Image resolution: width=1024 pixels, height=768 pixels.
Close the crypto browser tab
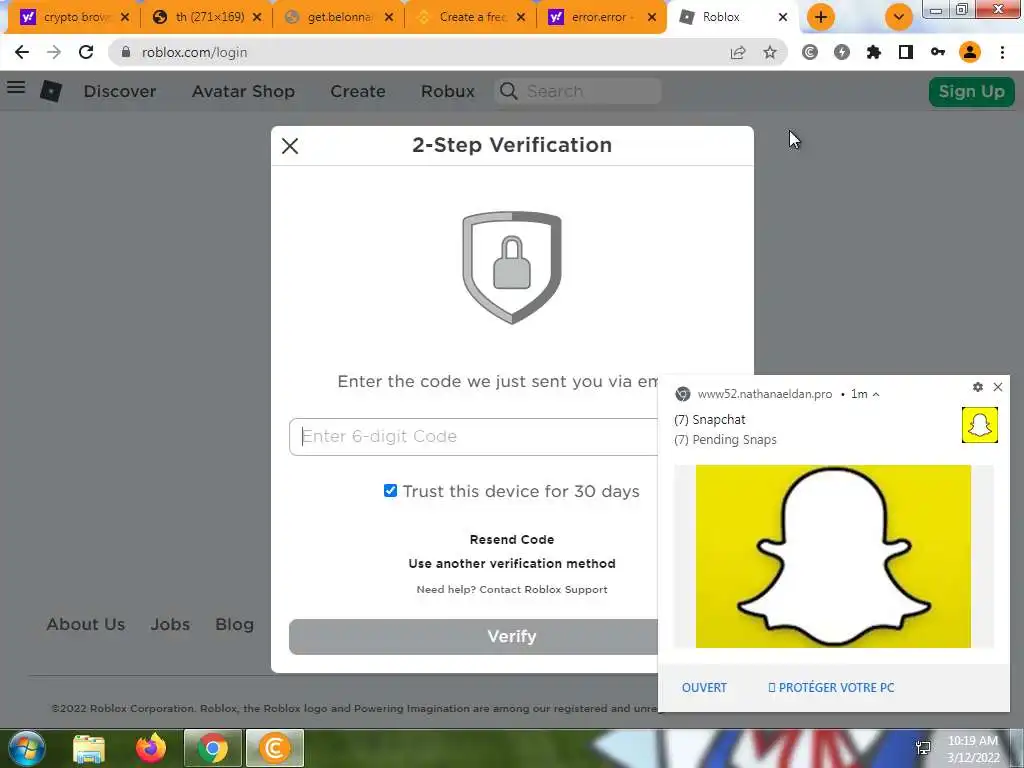coord(125,18)
